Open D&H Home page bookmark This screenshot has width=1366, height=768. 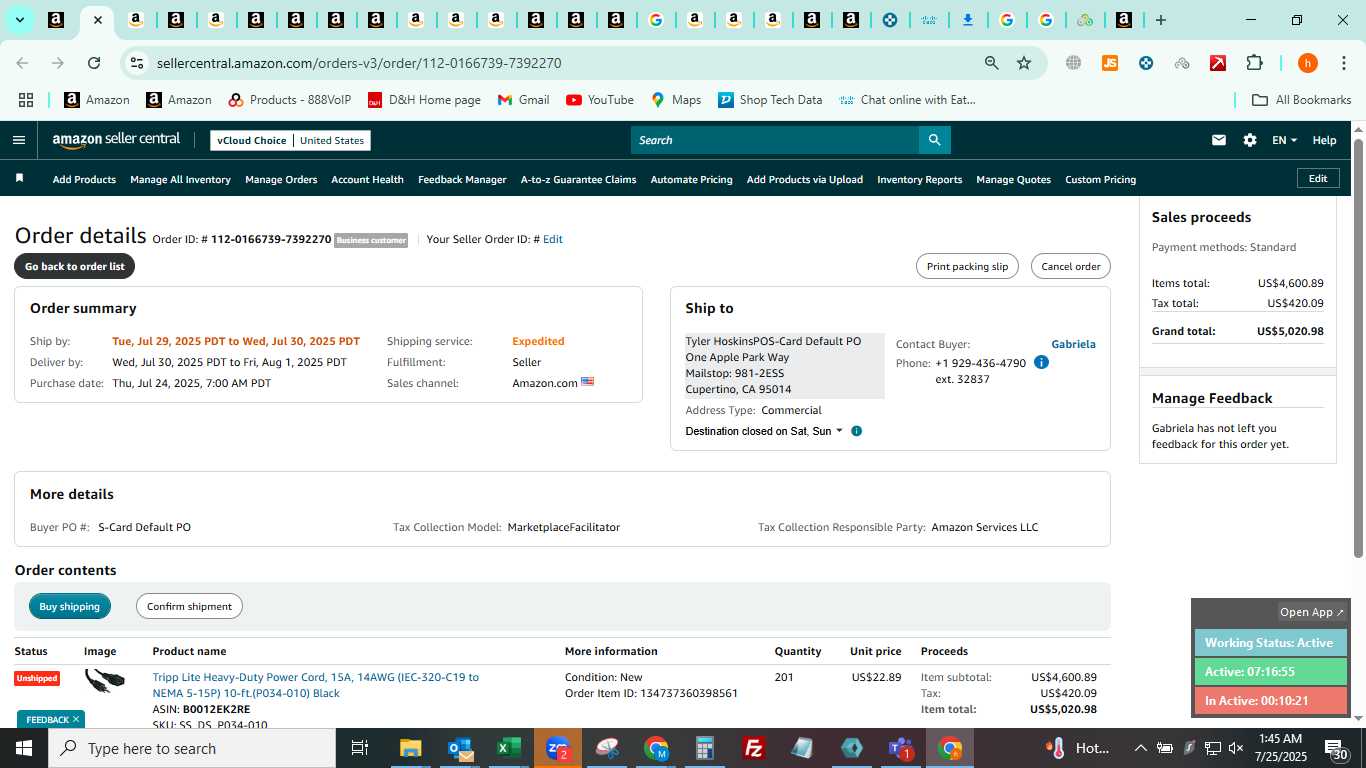(x=424, y=100)
